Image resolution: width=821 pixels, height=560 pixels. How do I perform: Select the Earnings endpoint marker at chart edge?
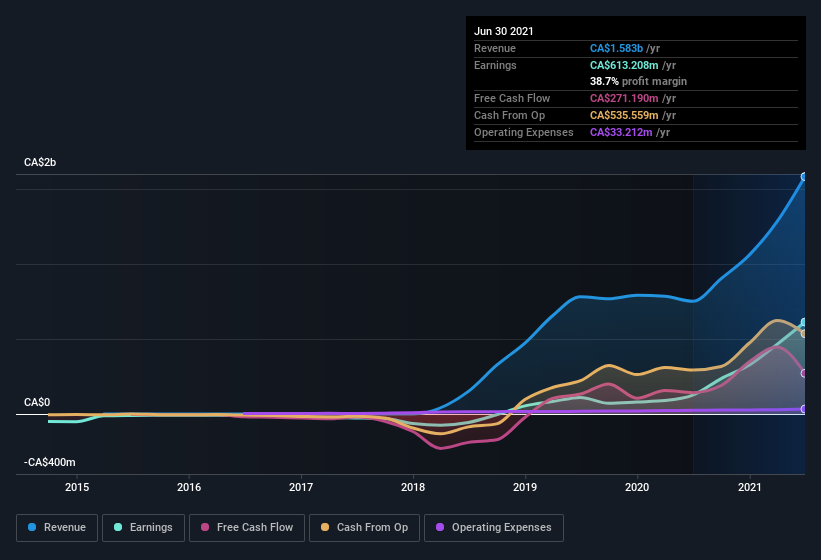point(804,322)
